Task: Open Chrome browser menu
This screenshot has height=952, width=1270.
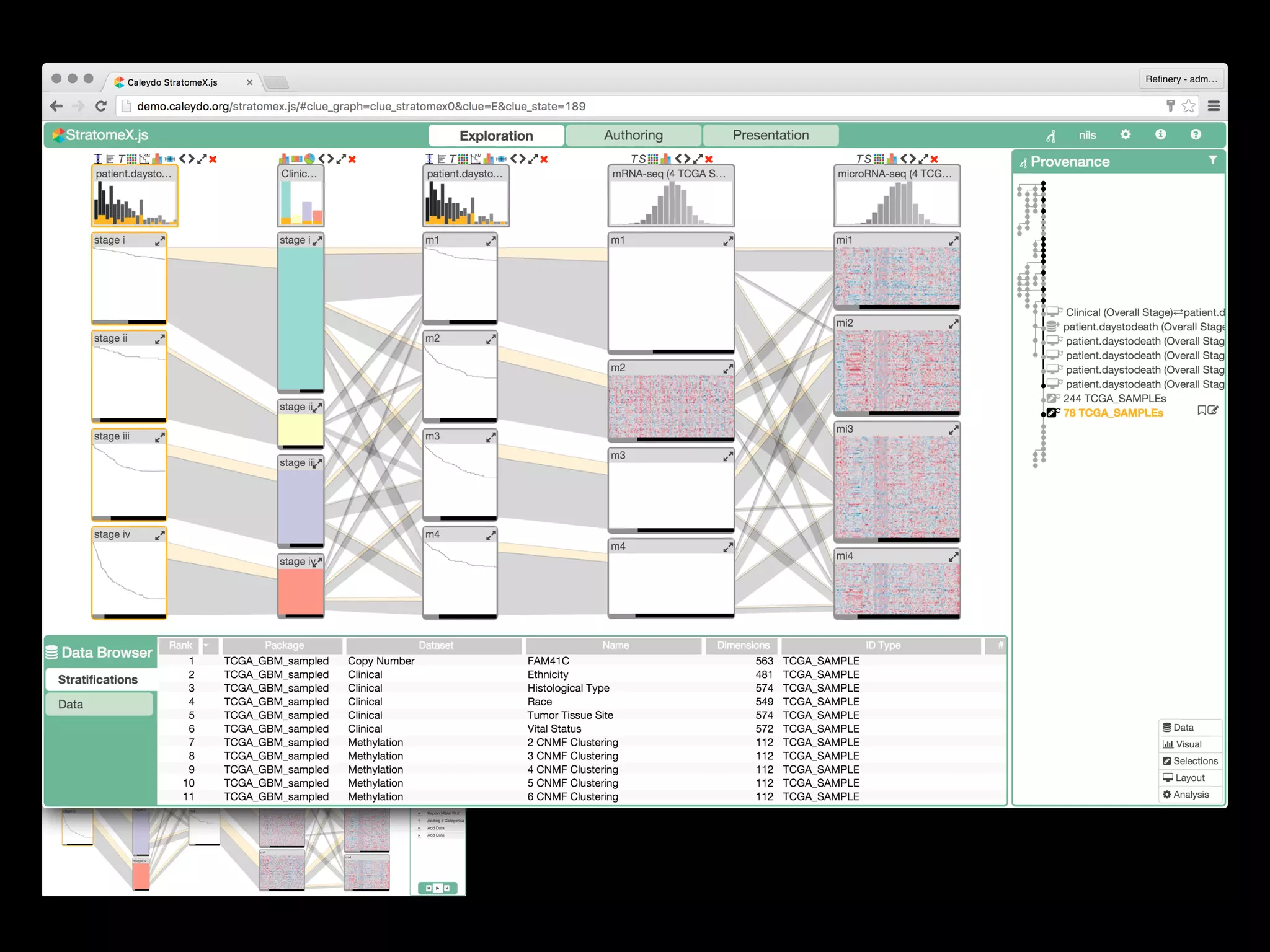Action: coord(1214,106)
